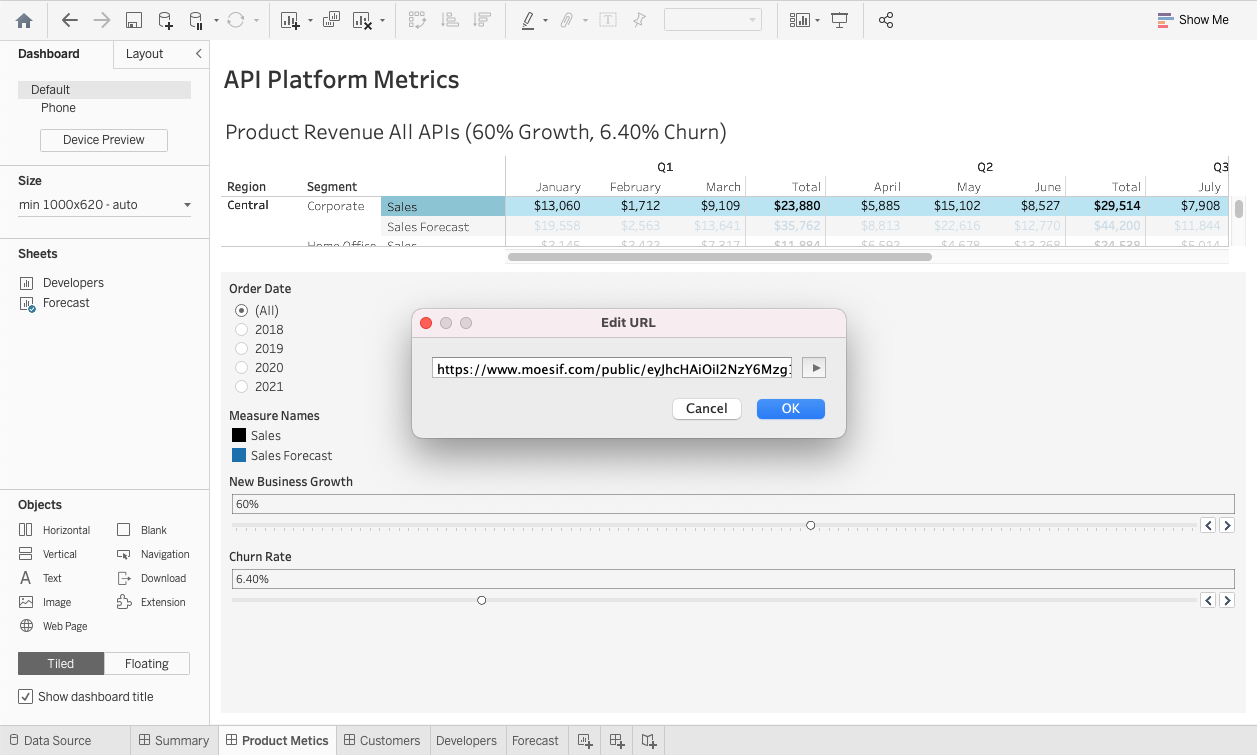Switch to Tiled layout mode
Viewport: 1257px width, 755px height.
coord(61,663)
